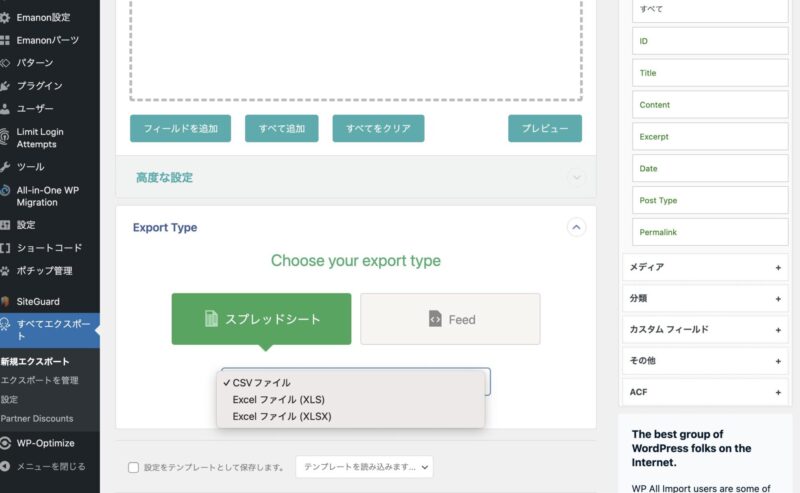
Task: Expand the カスタム フィールド group
Action: pyautogui.click(x=705, y=330)
